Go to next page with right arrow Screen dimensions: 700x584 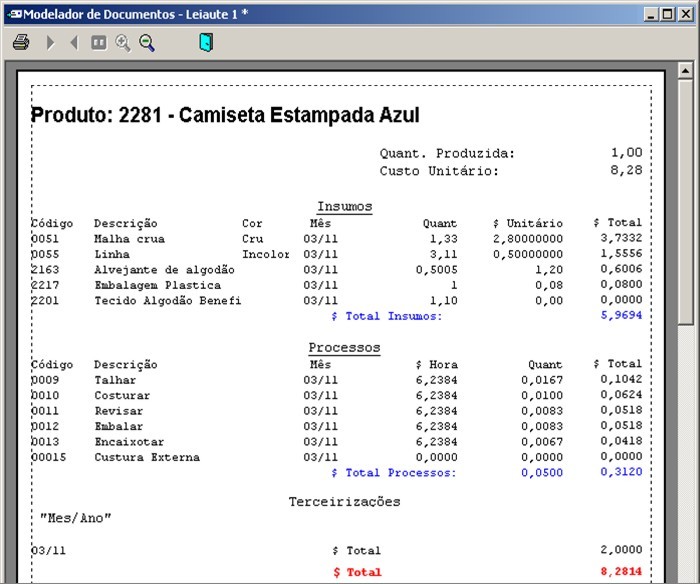51,43
